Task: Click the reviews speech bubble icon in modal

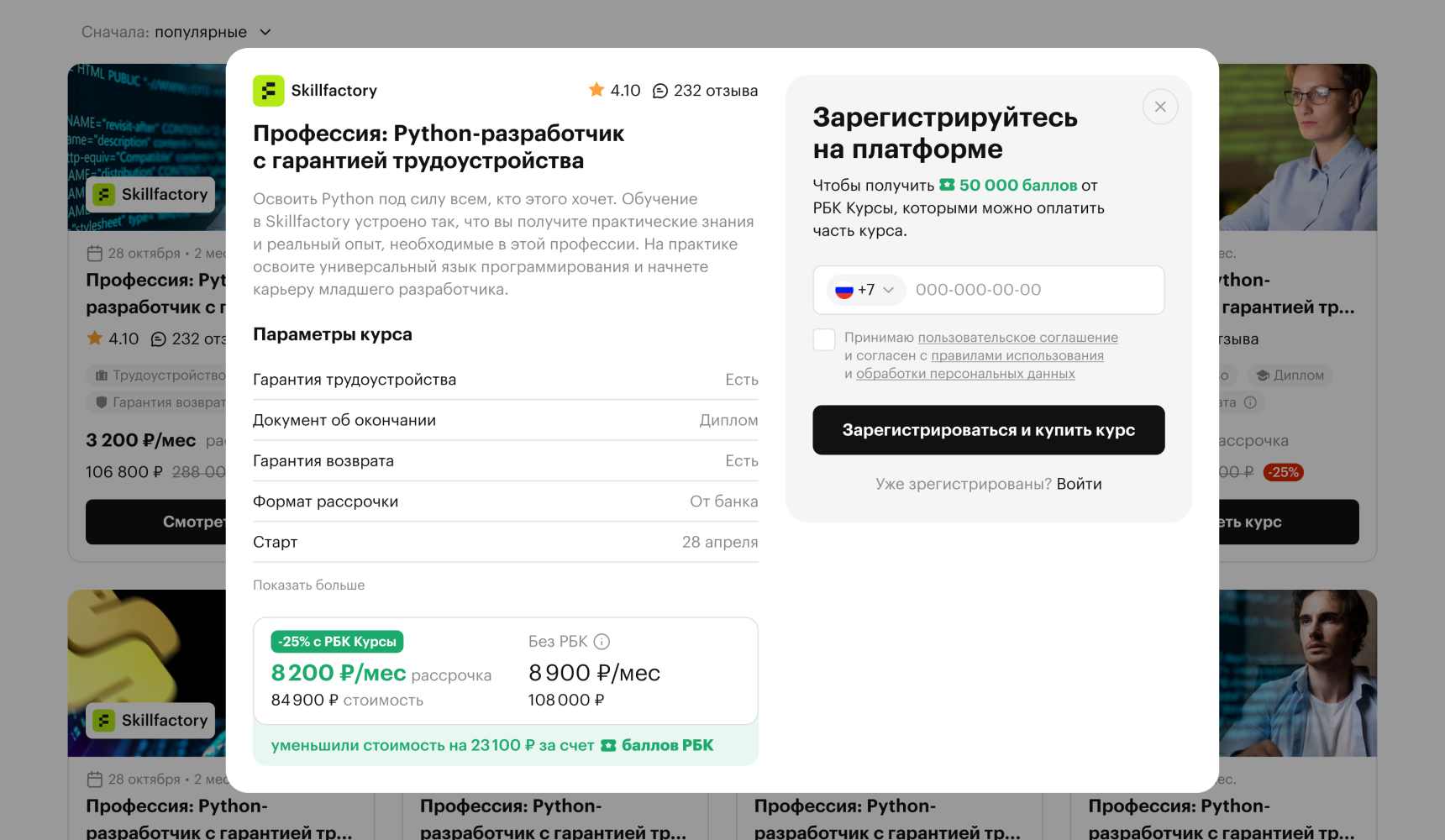Action: 660,91
